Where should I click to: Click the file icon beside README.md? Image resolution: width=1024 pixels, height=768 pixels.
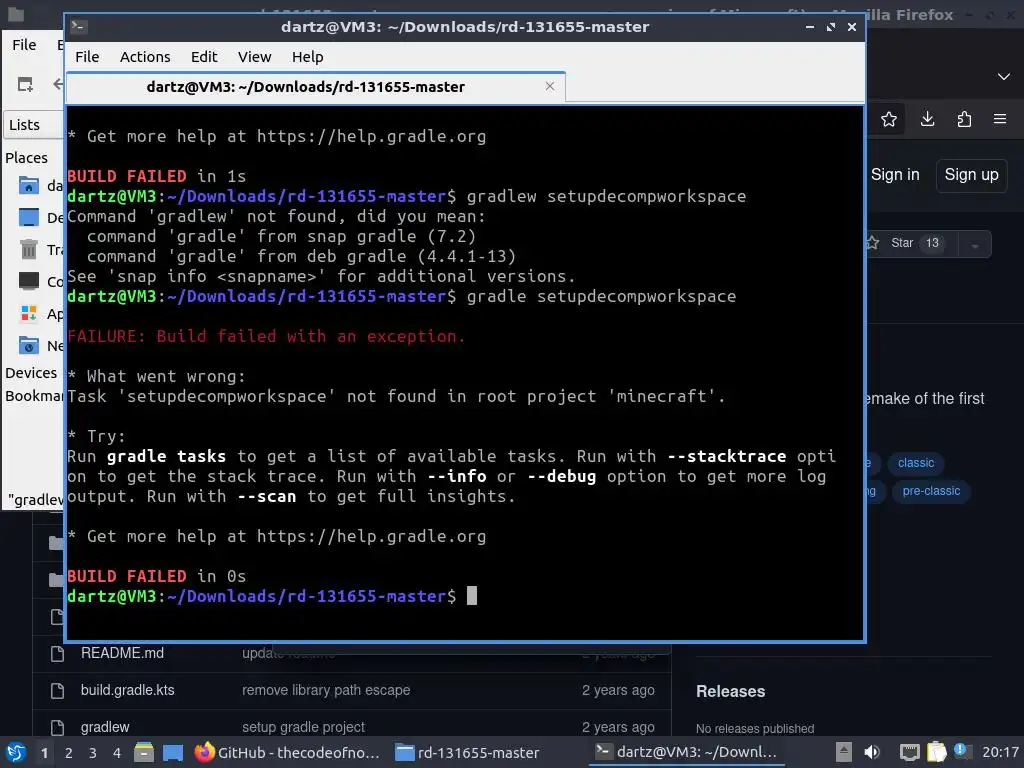coord(57,653)
